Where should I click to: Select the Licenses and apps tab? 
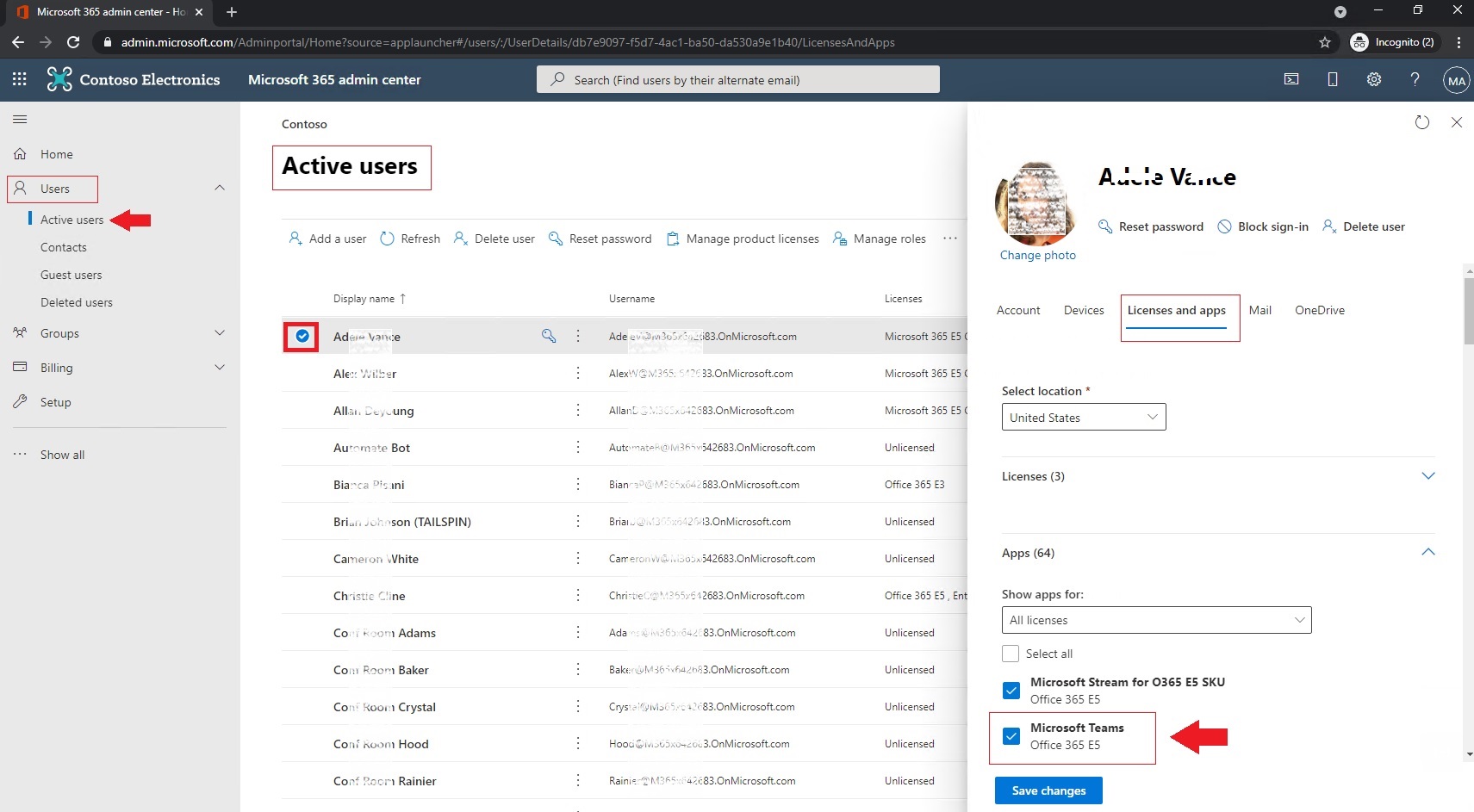(x=1177, y=310)
